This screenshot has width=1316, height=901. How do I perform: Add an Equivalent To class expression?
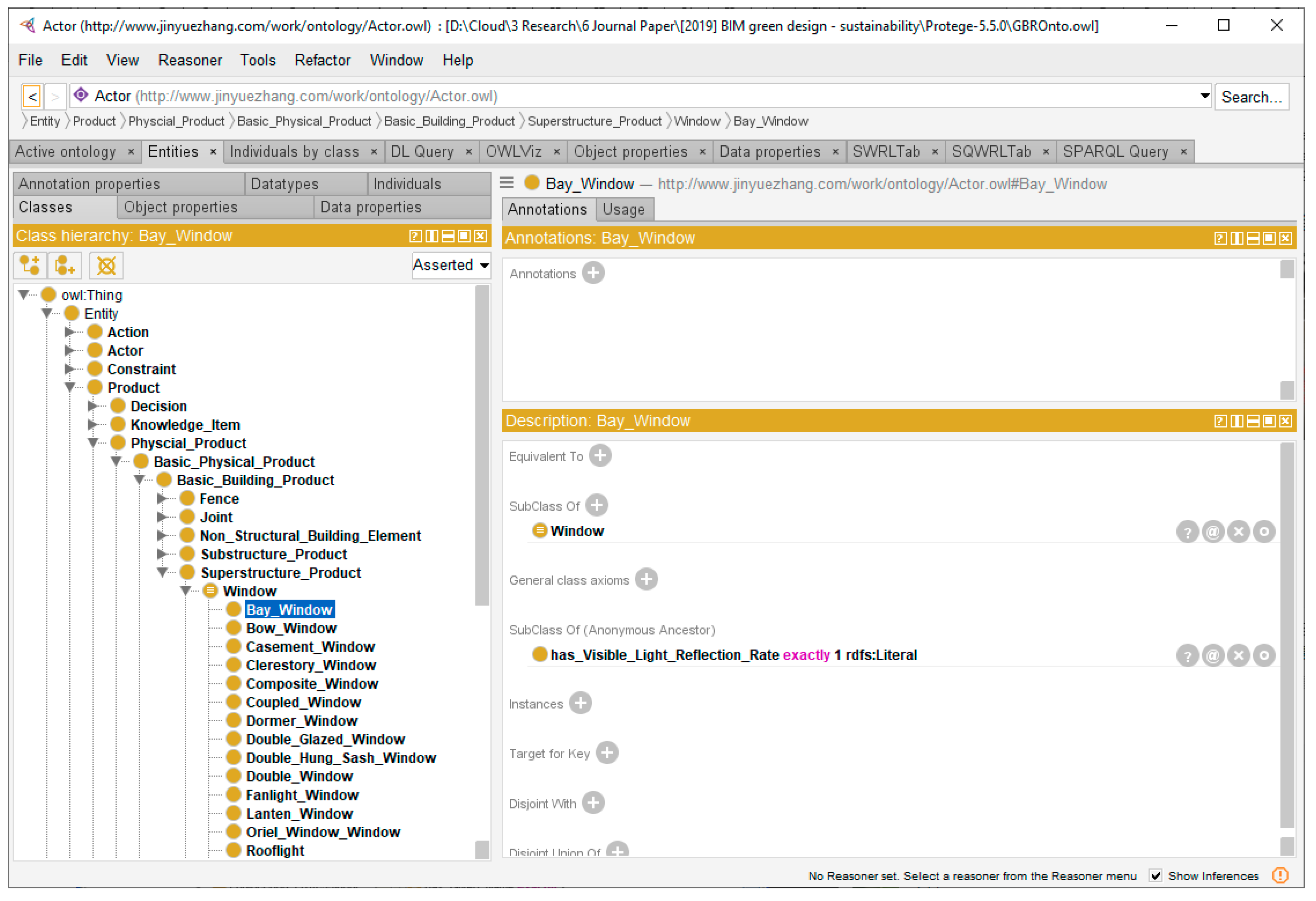click(600, 456)
